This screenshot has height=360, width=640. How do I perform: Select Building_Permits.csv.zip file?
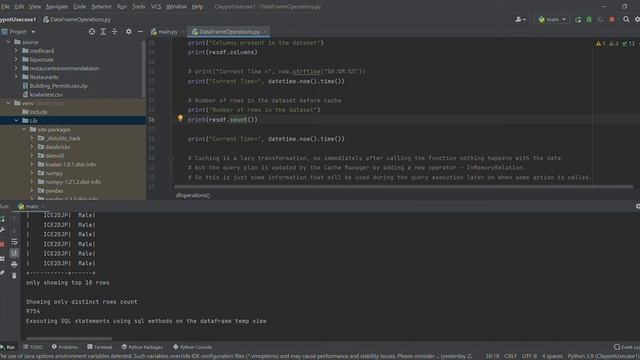click(58, 86)
